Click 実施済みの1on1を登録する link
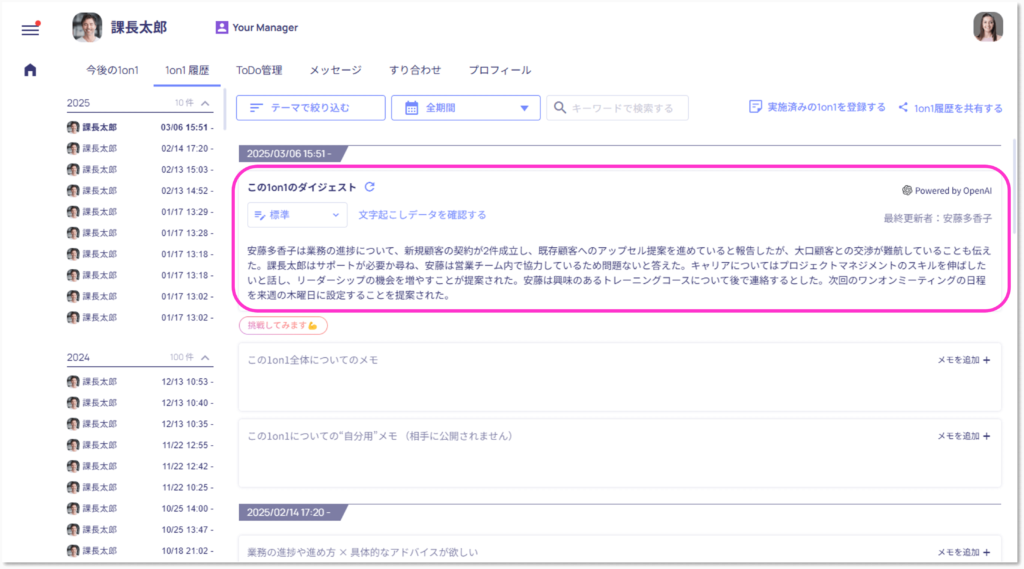 (x=818, y=107)
